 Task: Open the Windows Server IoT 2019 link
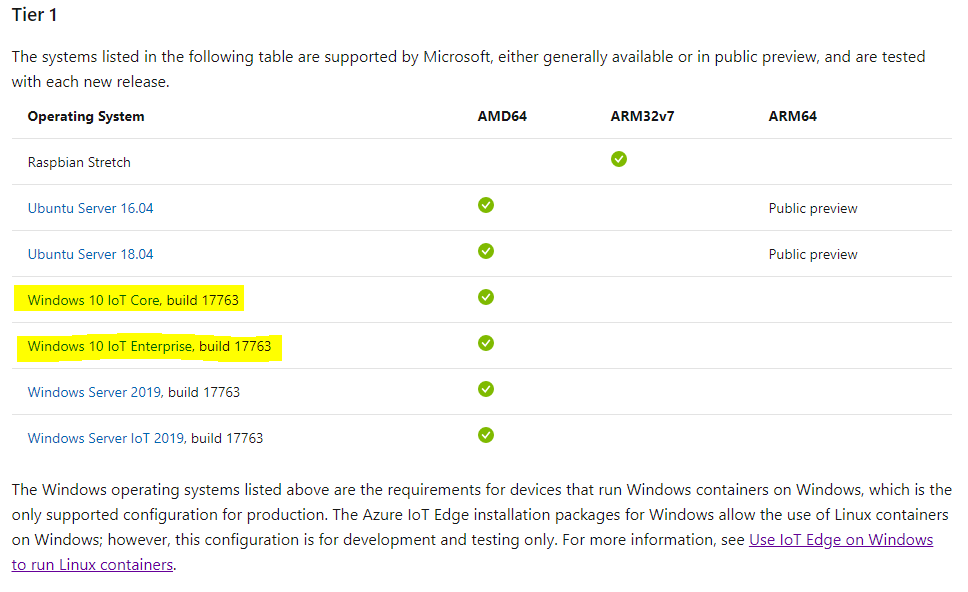pos(106,438)
